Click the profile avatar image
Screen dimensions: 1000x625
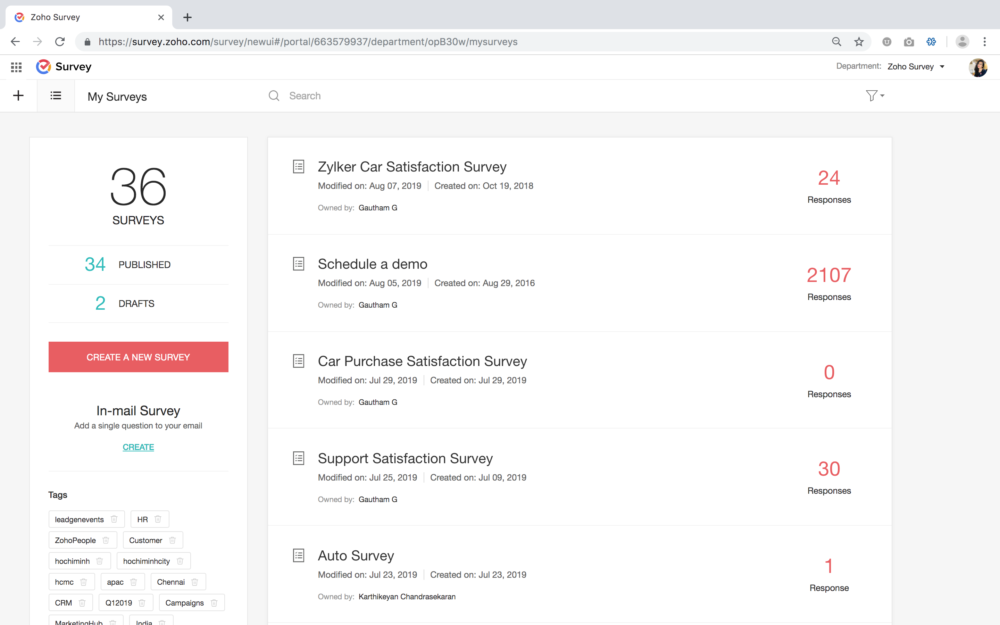click(x=977, y=67)
